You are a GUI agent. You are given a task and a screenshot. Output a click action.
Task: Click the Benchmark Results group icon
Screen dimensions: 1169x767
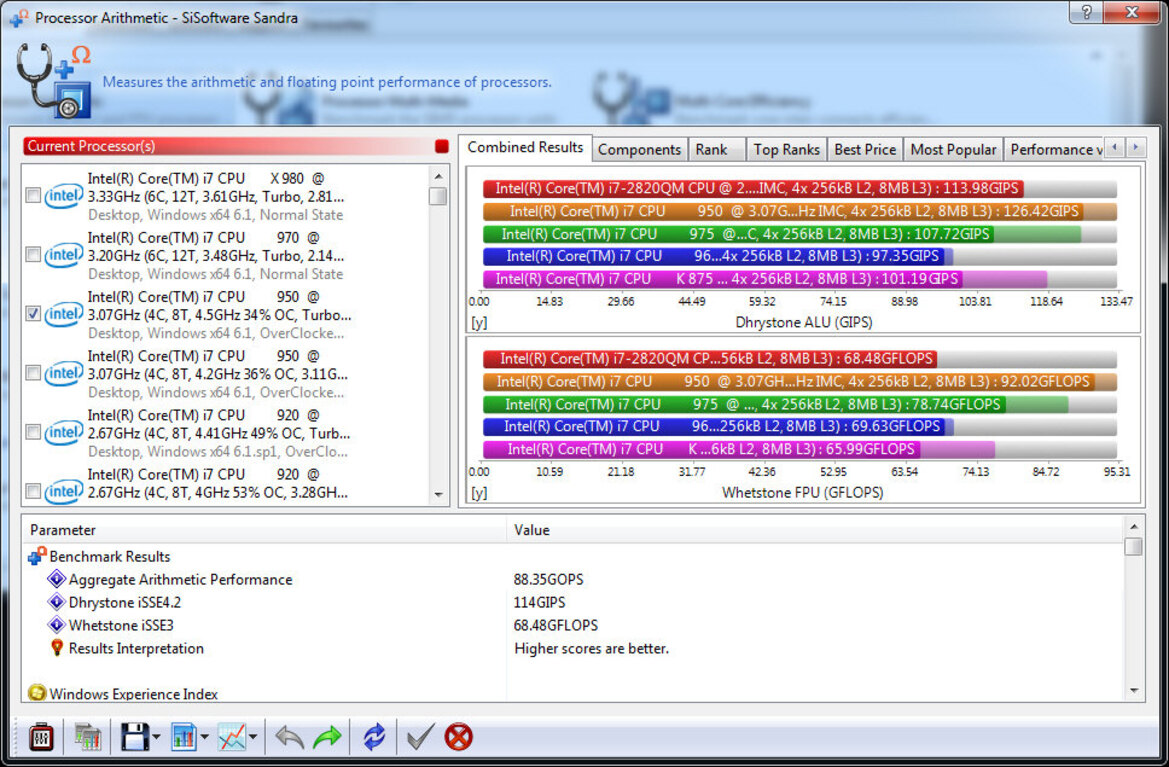37,556
